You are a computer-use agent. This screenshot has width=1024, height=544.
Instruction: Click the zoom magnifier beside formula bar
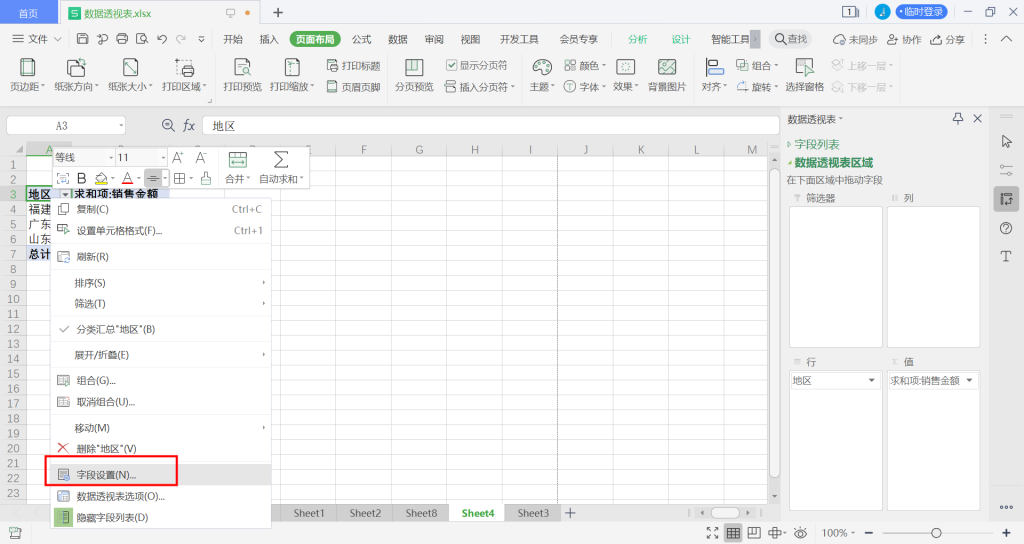pyautogui.click(x=168, y=125)
